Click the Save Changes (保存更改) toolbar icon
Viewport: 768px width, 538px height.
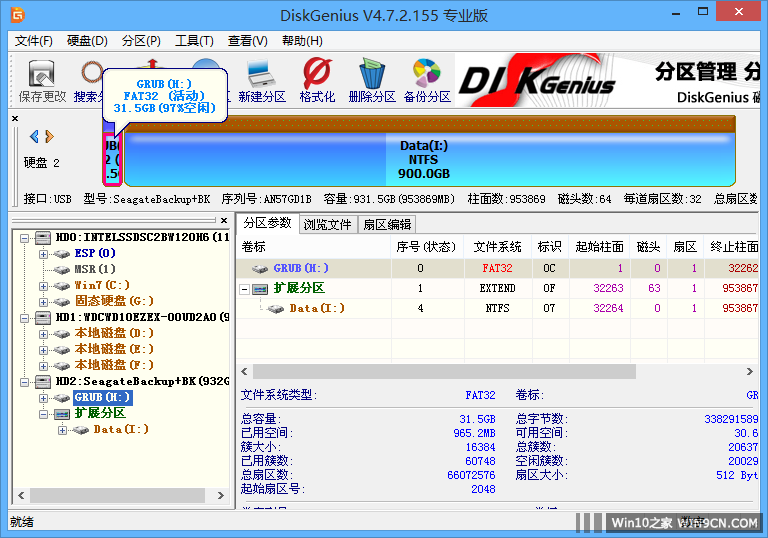[42, 80]
